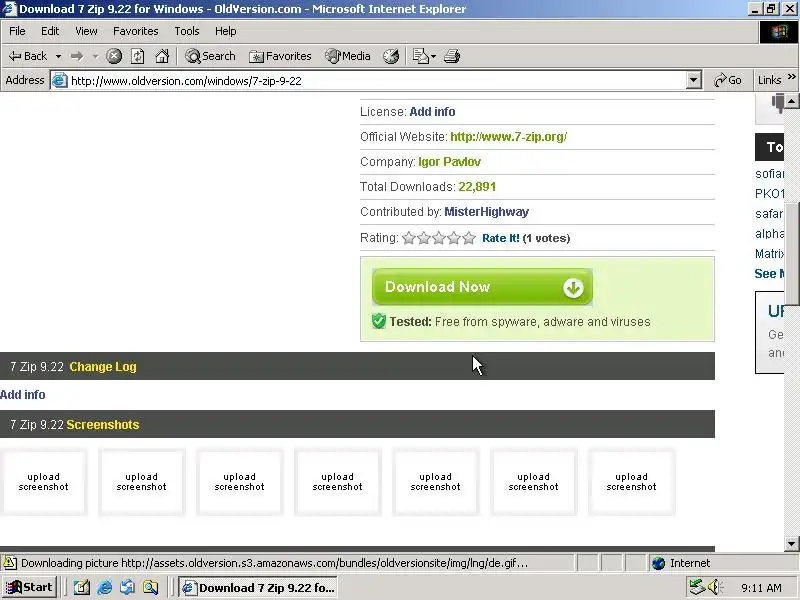Click Show Desktop quick launch icon
This screenshot has height=600, width=800.
[81, 588]
